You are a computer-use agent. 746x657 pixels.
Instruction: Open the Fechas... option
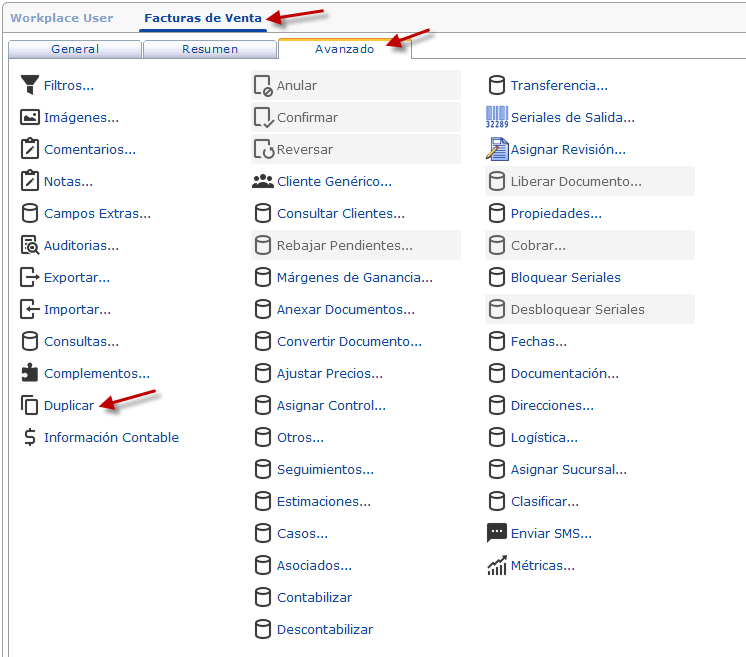click(539, 341)
